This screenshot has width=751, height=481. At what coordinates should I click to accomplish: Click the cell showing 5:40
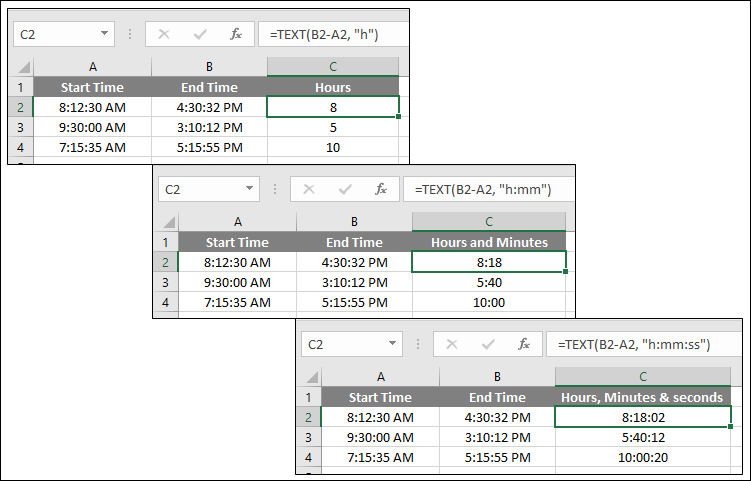coord(489,283)
